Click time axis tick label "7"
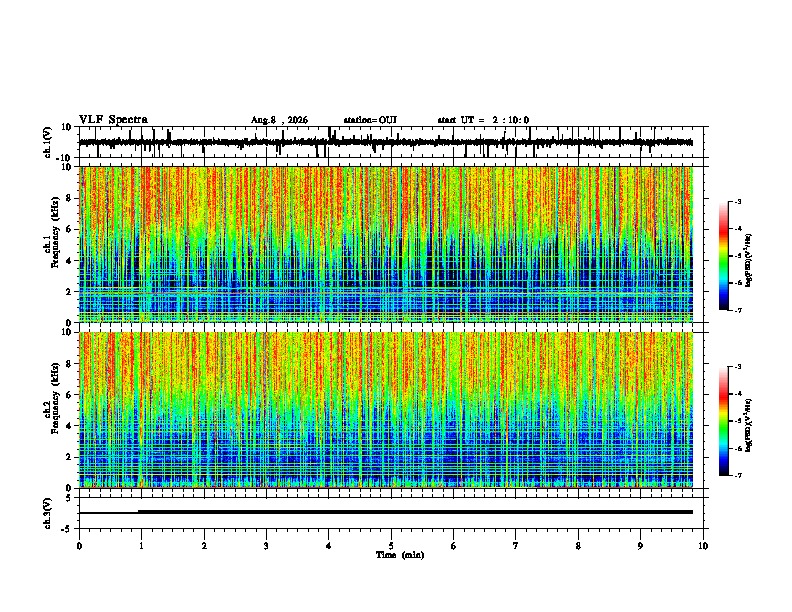The image size is (792, 612). click(516, 546)
